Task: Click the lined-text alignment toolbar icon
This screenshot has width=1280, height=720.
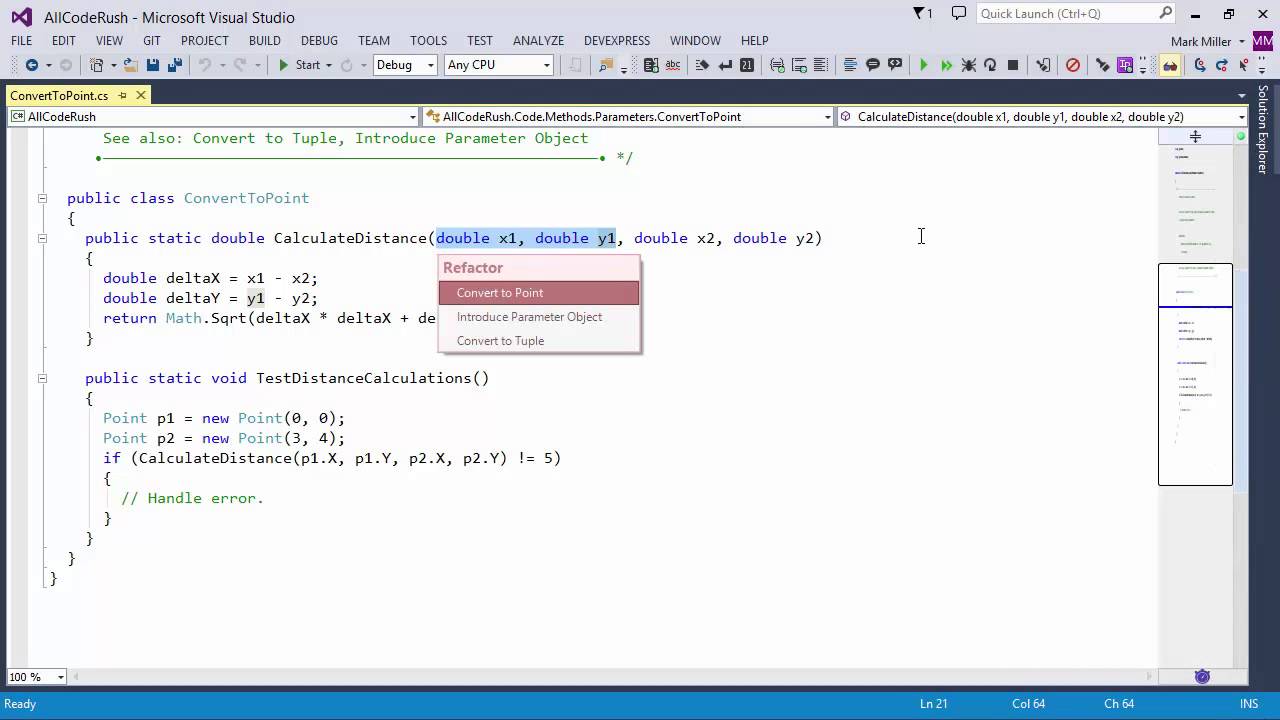Action: [x=851, y=65]
